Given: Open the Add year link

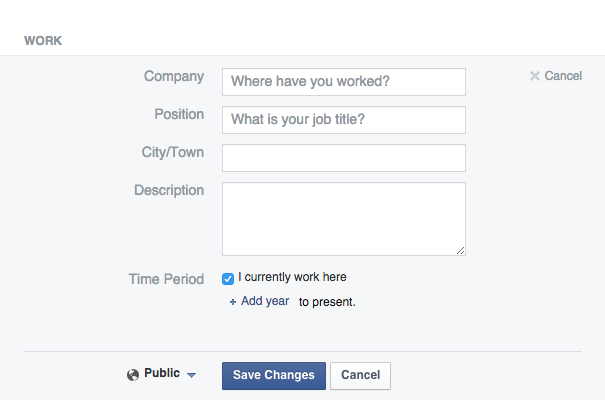Looking at the screenshot, I should pos(265,301).
